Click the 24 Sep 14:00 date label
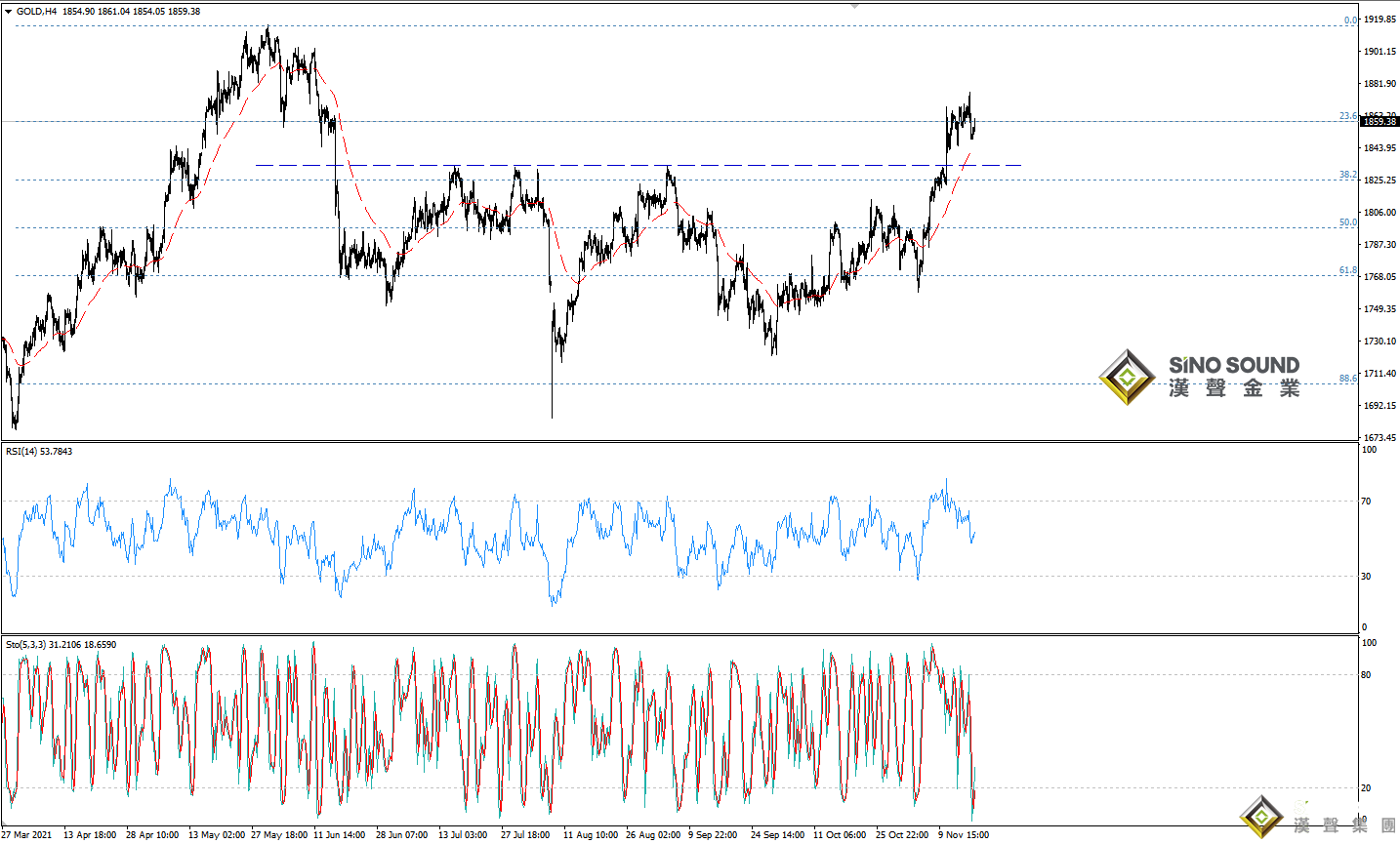 click(778, 835)
